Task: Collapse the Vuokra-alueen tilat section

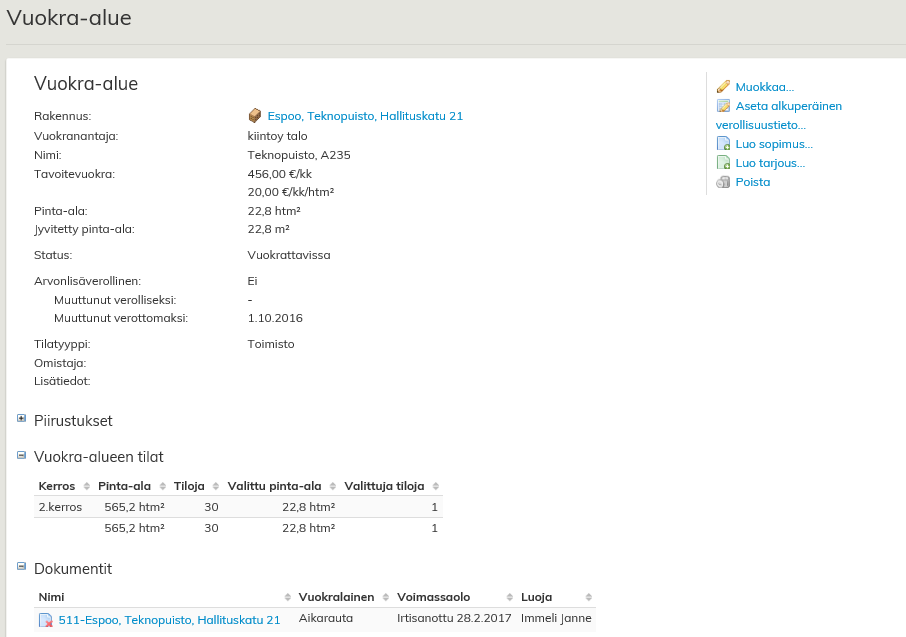Action: pos(22,454)
